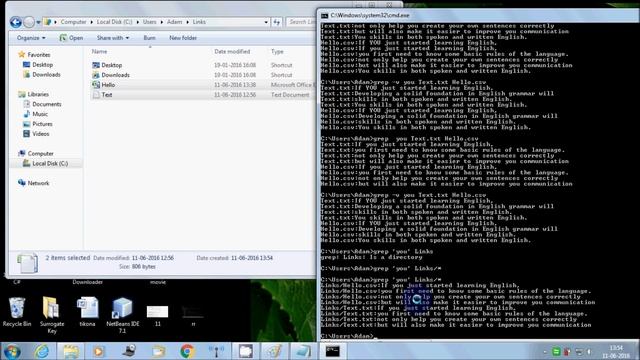Select Network in the navigation pane
640x360 pixels.
tap(38, 183)
